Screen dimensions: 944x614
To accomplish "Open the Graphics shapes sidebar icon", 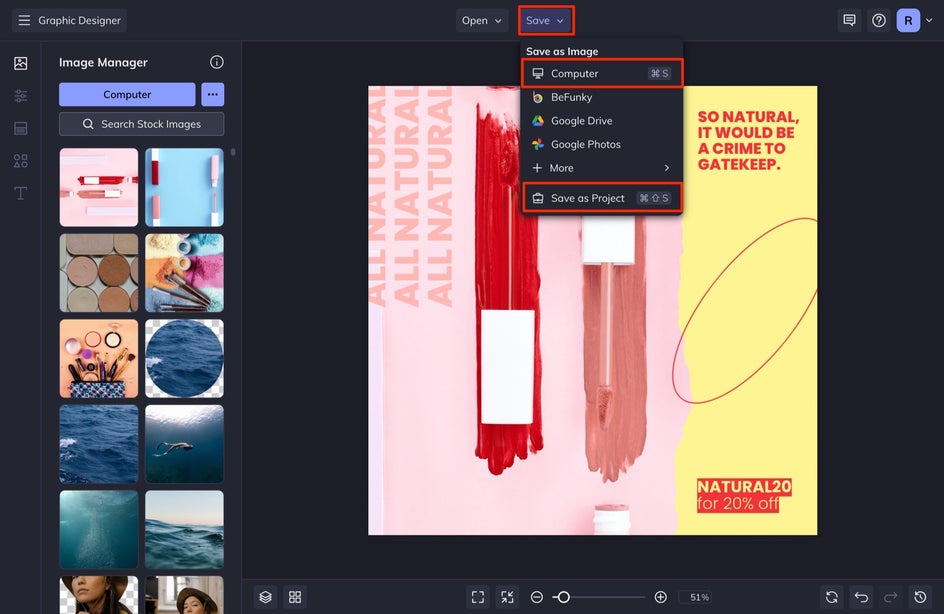I will pyautogui.click(x=20, y=161).
